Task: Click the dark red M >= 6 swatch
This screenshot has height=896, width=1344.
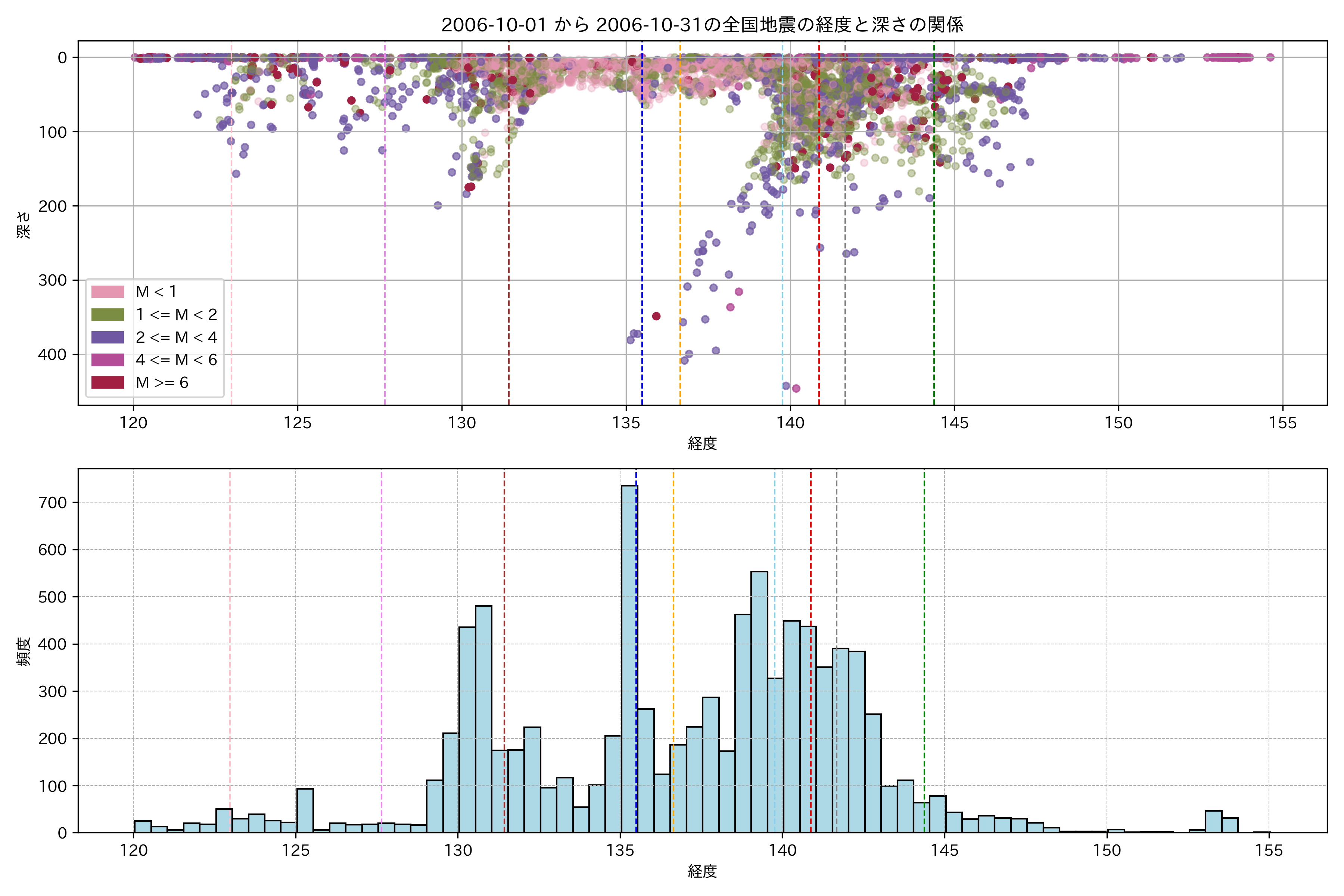Action: [x=108, y=382]
